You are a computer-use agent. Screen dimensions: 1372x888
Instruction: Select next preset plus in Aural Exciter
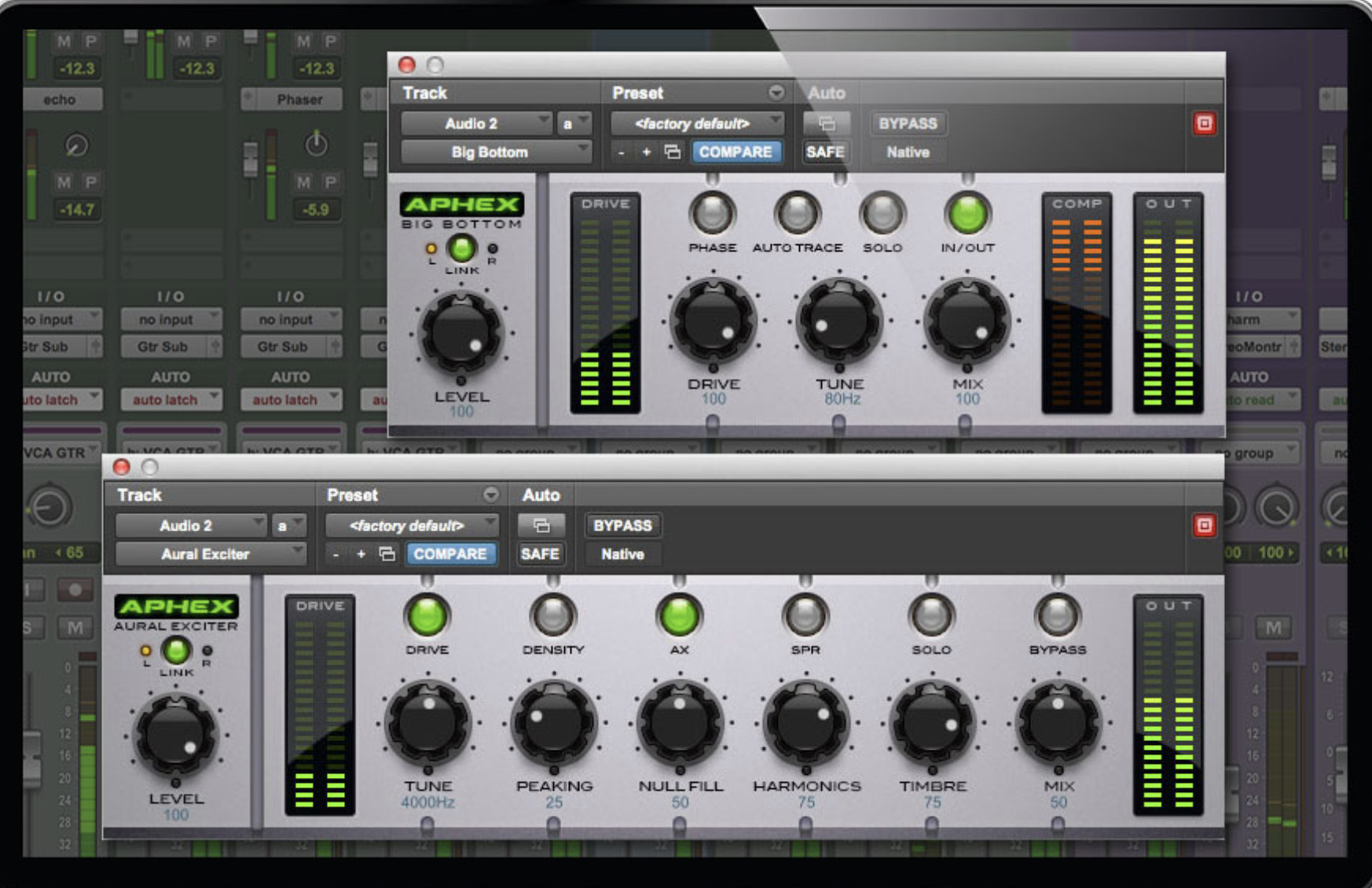[361, 555]
